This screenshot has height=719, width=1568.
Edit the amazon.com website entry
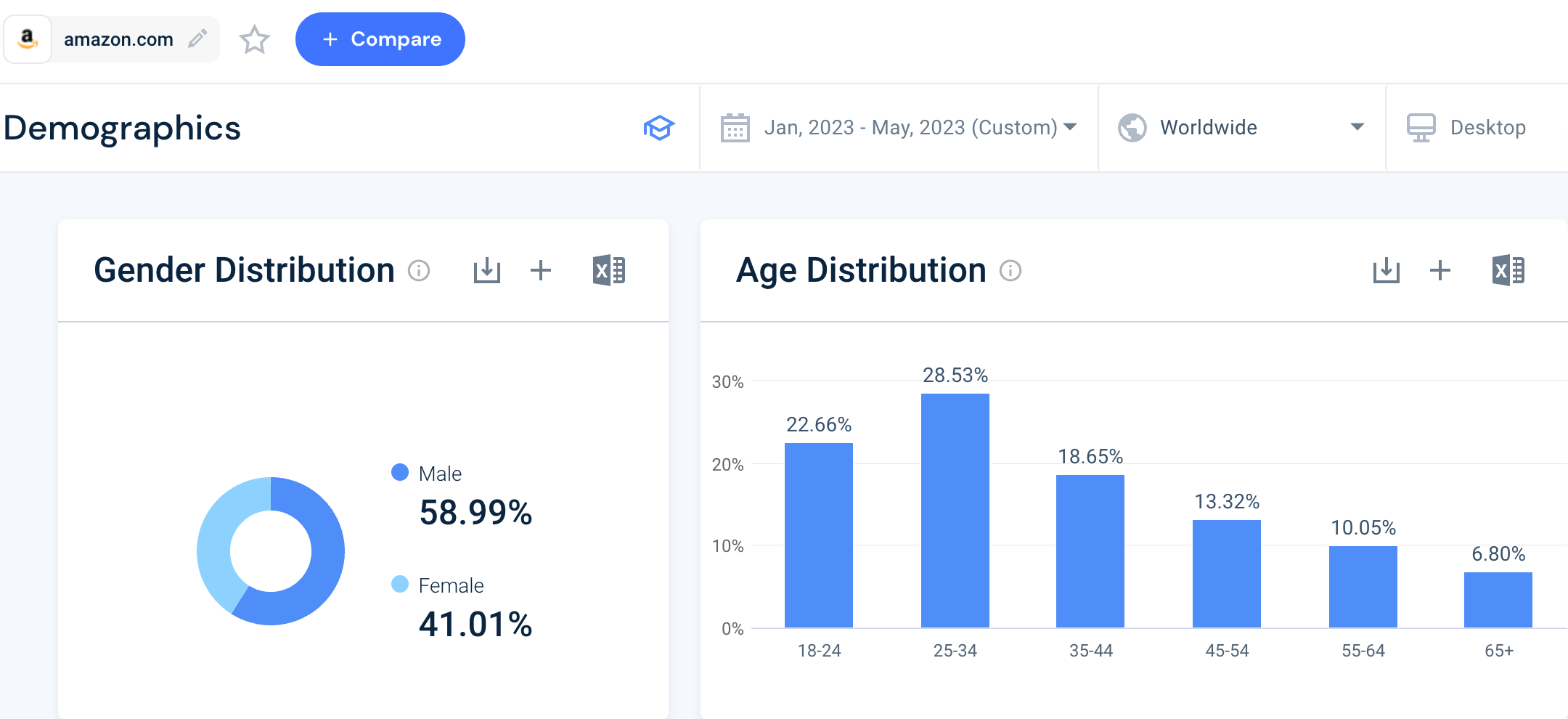(196, 38)
